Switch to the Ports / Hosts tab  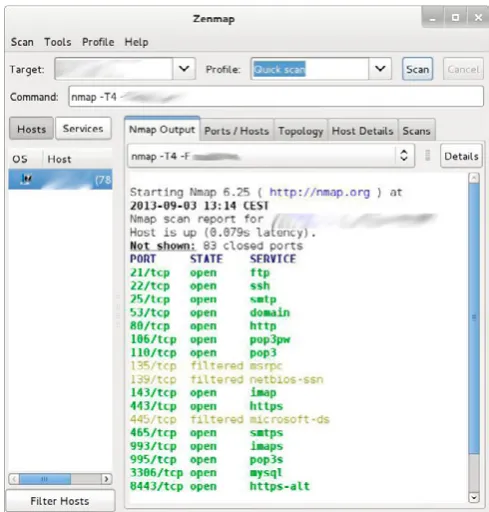[x=237, y=131]
